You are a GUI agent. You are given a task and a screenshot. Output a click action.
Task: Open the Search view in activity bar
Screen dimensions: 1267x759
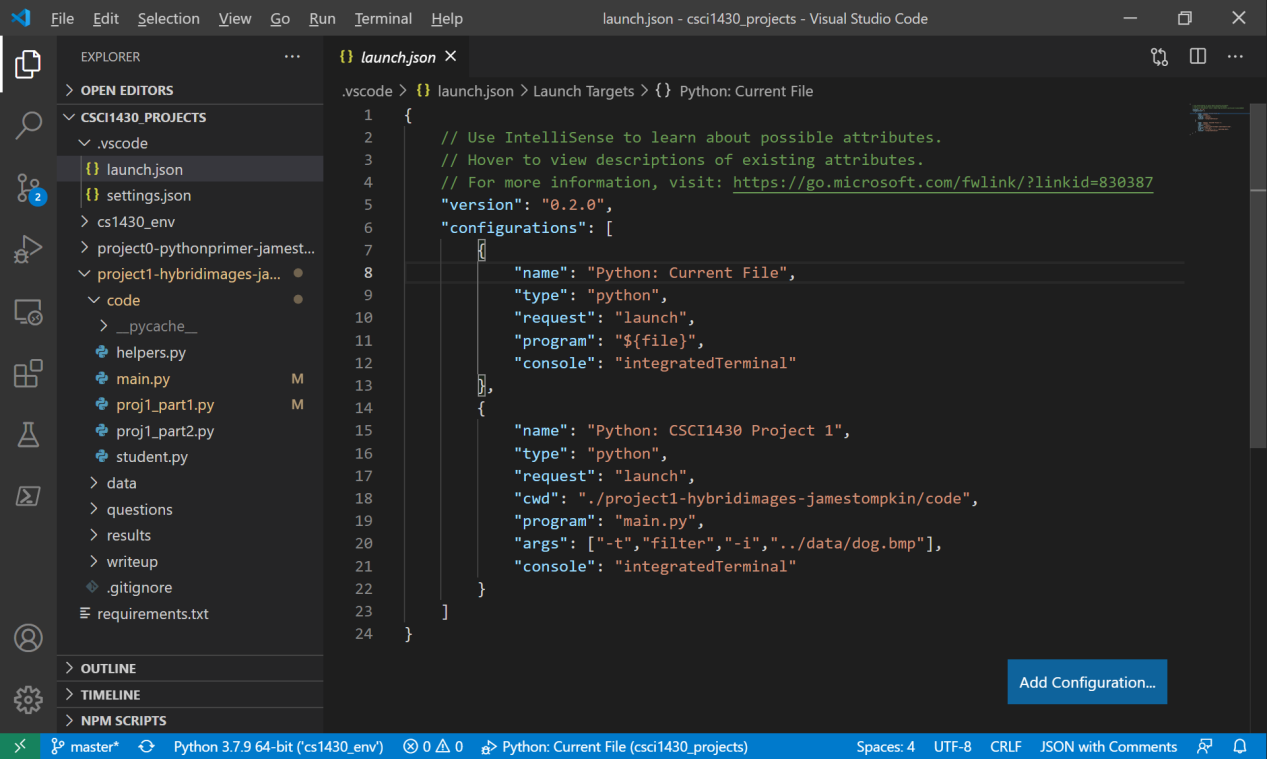click(x=28, y=125)
